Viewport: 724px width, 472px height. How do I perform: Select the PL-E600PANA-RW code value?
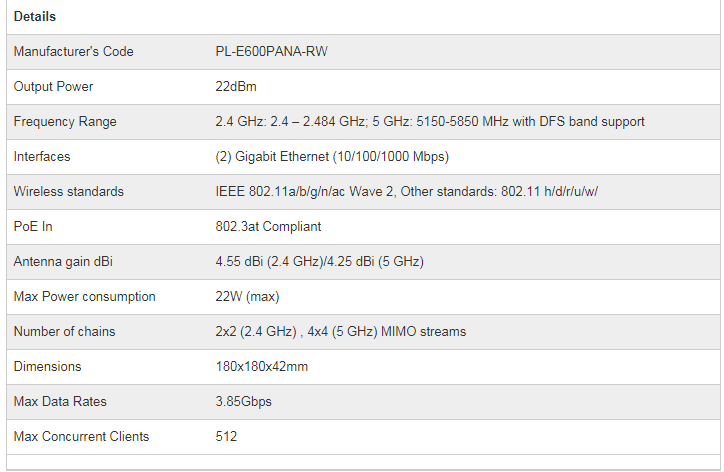271,52
